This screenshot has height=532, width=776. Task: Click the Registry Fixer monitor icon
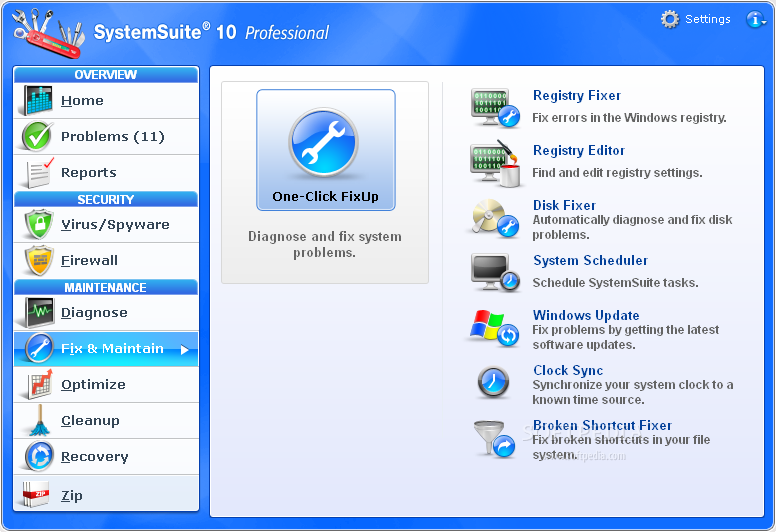tap(495, 108)
